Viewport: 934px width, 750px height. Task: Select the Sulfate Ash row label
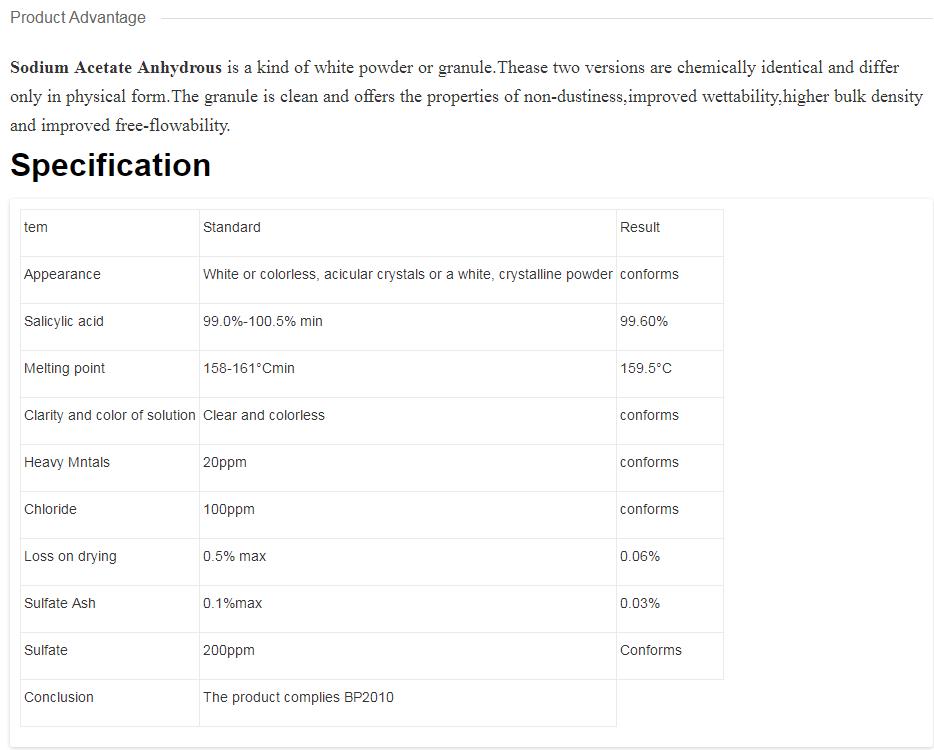coord(60,603)
